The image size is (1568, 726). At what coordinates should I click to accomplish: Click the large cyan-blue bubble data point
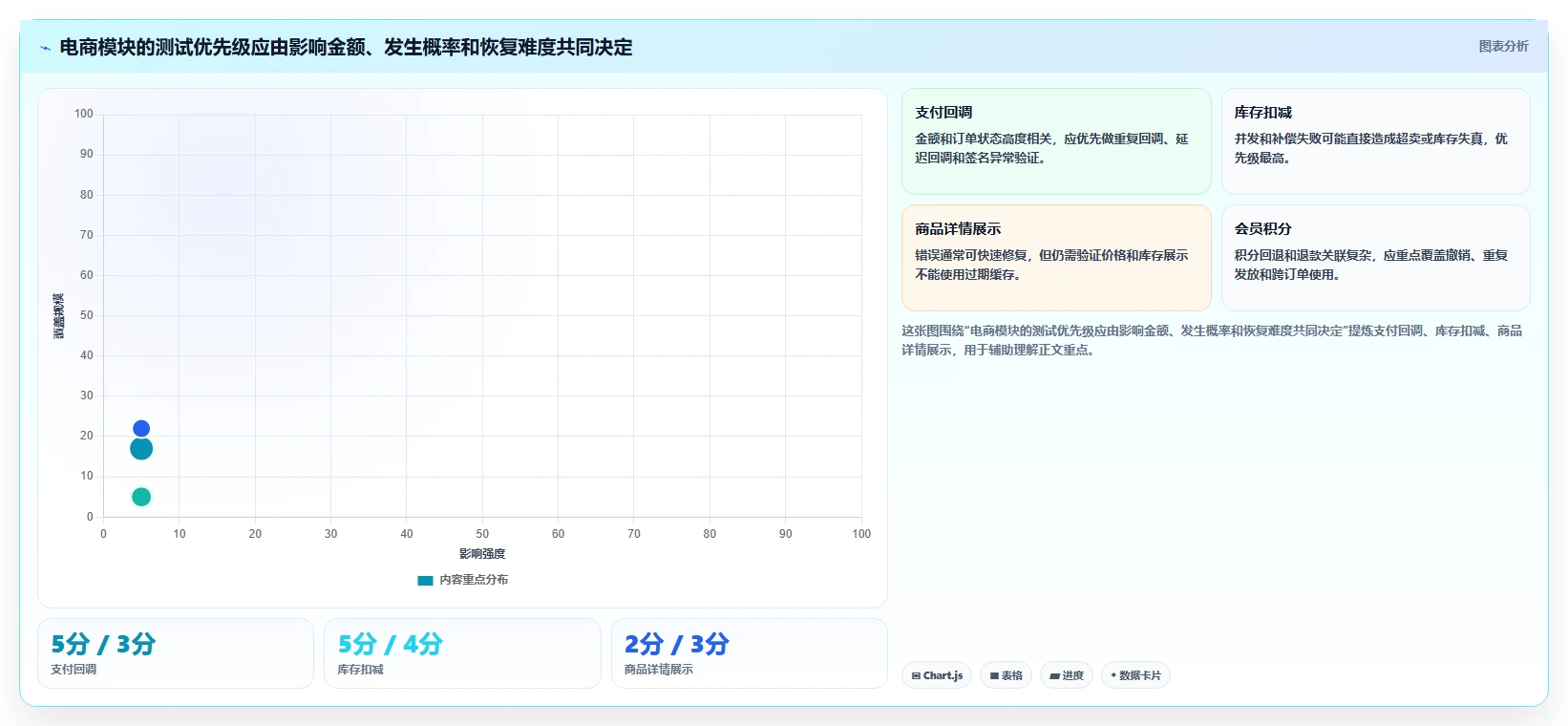coord(141,449)
